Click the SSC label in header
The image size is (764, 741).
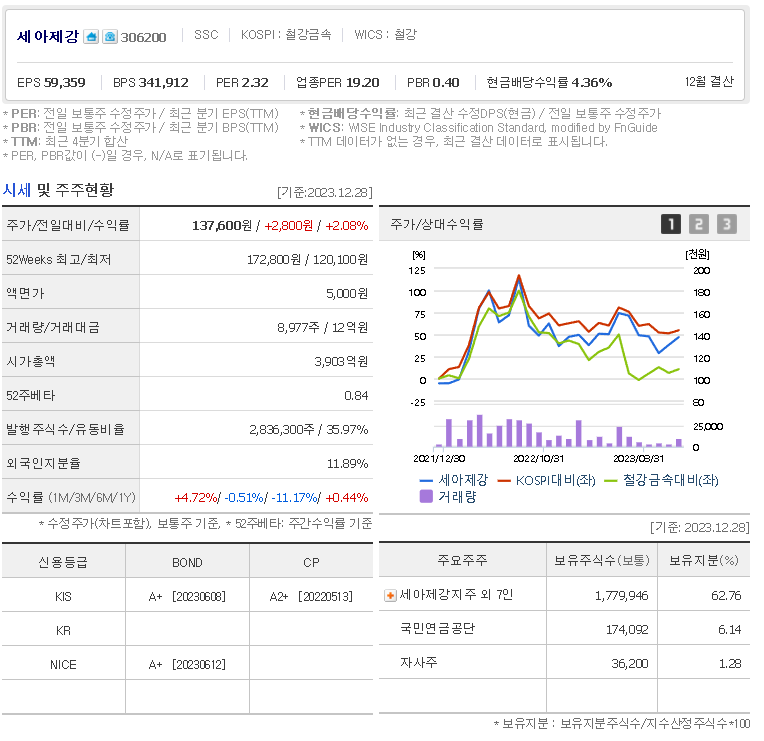coord(206,35)
